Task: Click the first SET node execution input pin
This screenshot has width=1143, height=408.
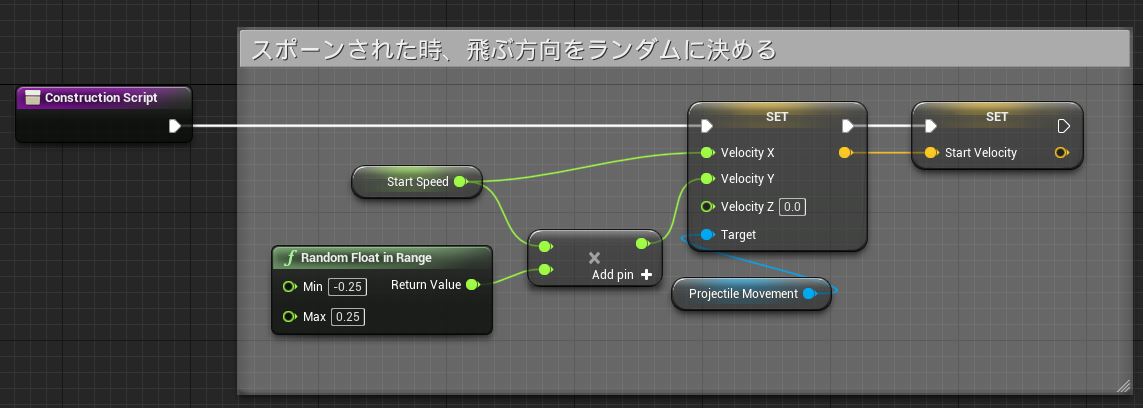Action: pos(706,126)
